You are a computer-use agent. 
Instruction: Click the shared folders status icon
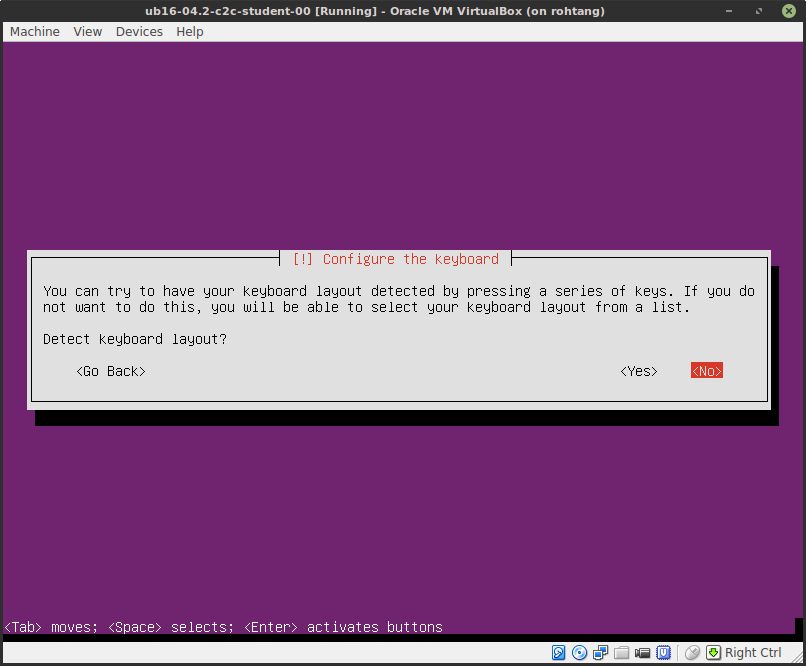tap(622, 652)
